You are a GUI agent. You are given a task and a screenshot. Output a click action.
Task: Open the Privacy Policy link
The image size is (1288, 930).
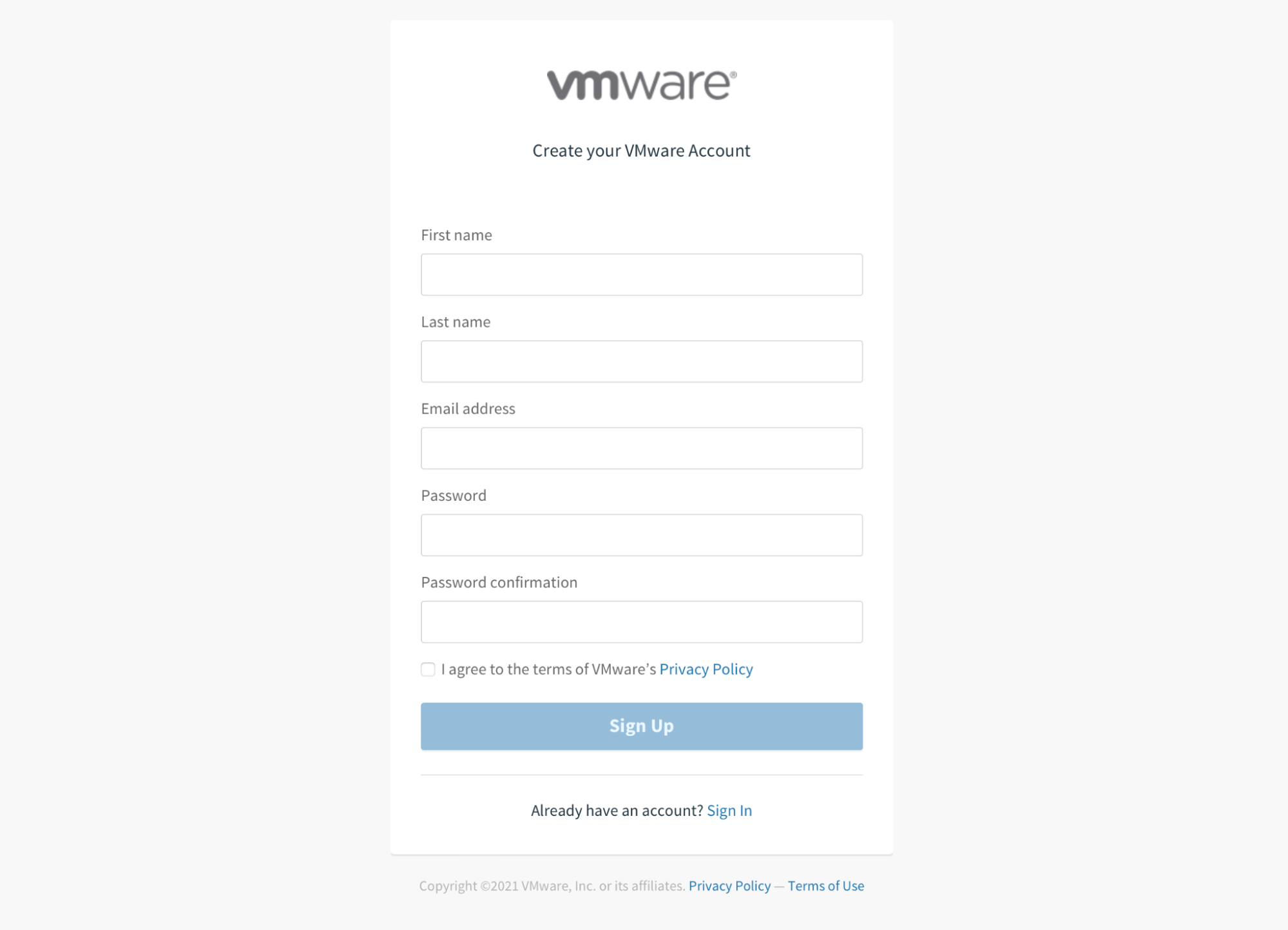pos(706,669)
